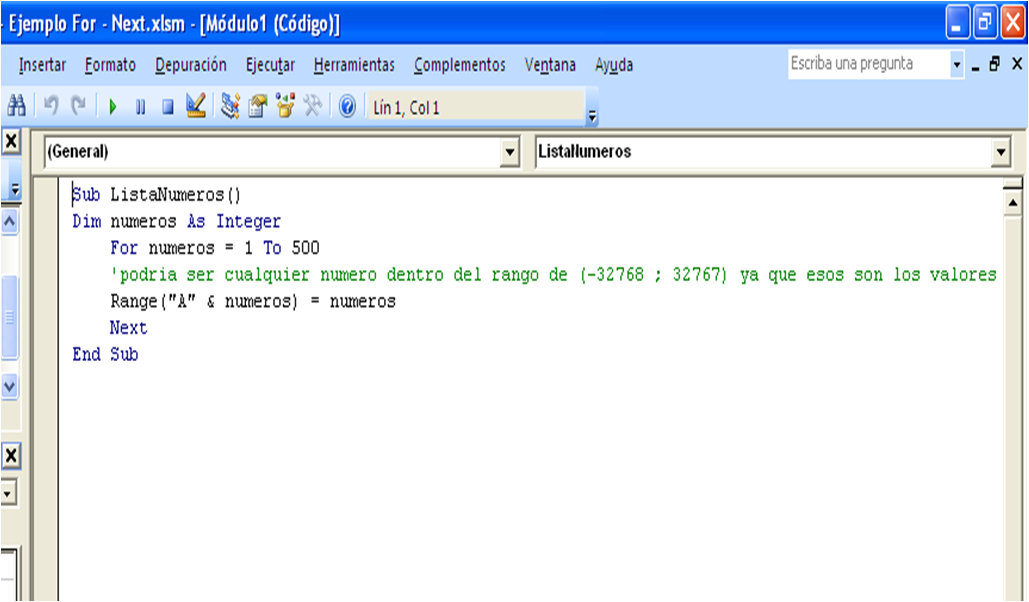Expand the help search box dropdown arrow
Image resolution: width=1029 pixels, height=602 pixels.
click(x=957, y=65)
